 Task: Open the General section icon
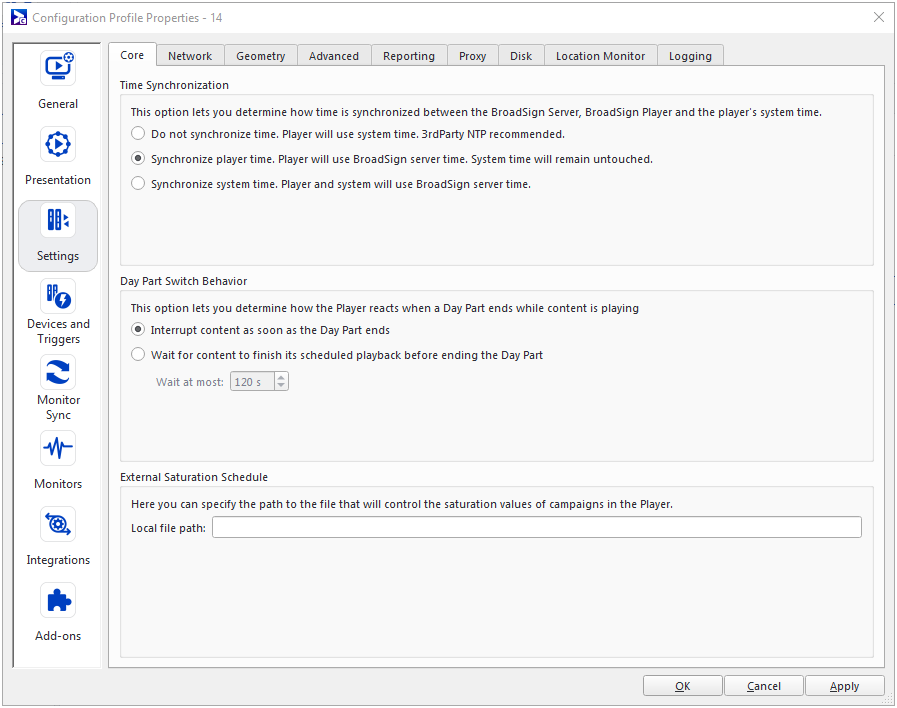58,68
